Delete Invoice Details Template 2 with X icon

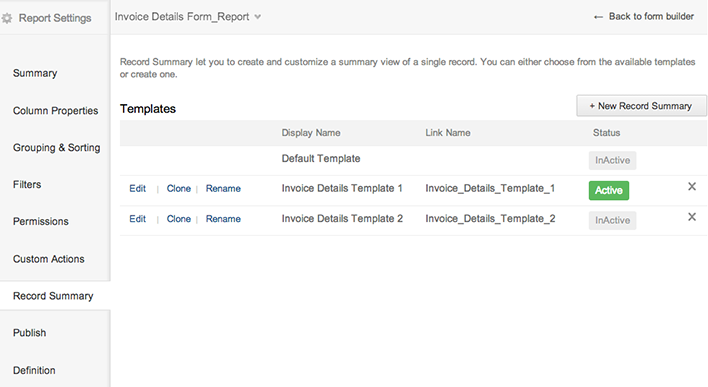pos(692,217)
